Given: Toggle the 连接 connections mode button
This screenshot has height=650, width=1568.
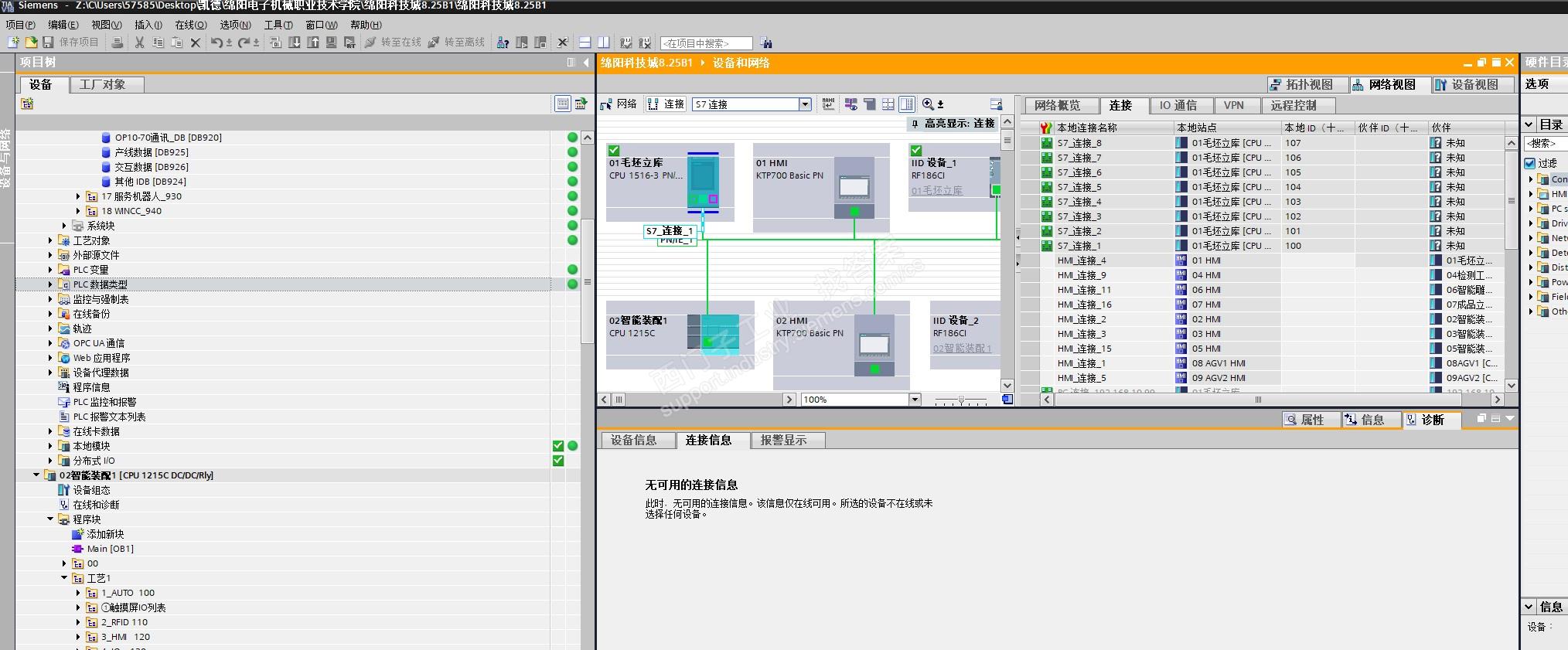Looking at the screenshot, I should click(666, 104).
